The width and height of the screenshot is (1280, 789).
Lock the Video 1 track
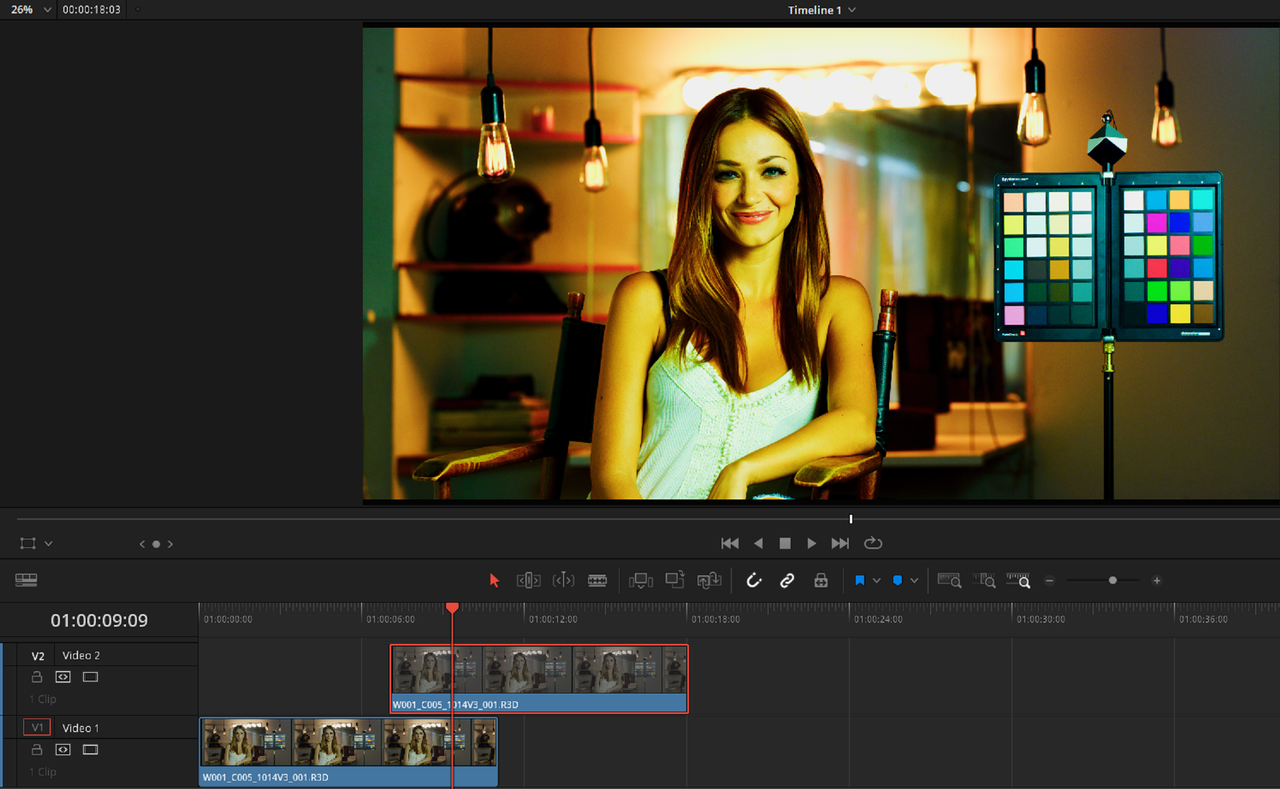tap(37, 750)
